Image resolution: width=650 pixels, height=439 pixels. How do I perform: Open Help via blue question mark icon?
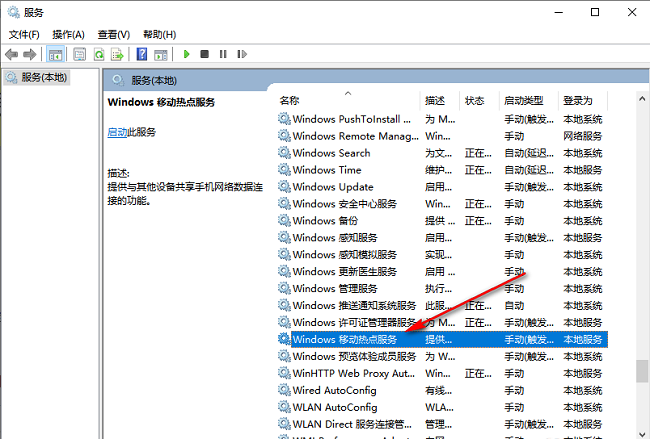(142, 54)
